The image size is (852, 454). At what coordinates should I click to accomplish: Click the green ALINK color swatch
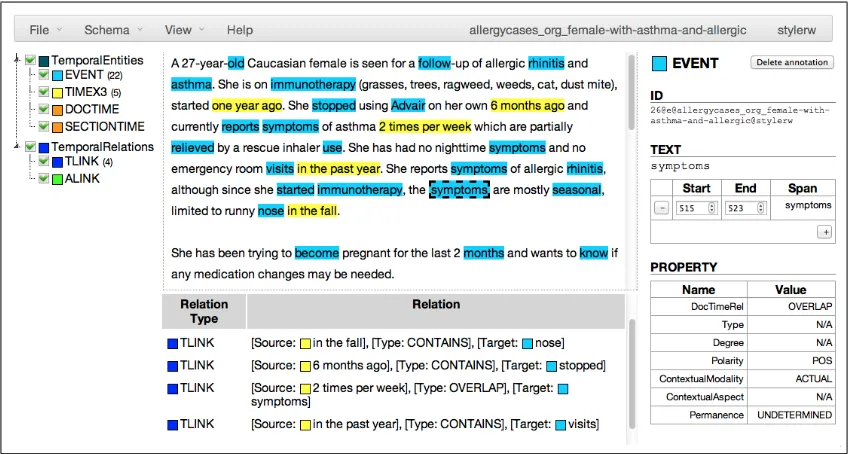pos(57,179)
